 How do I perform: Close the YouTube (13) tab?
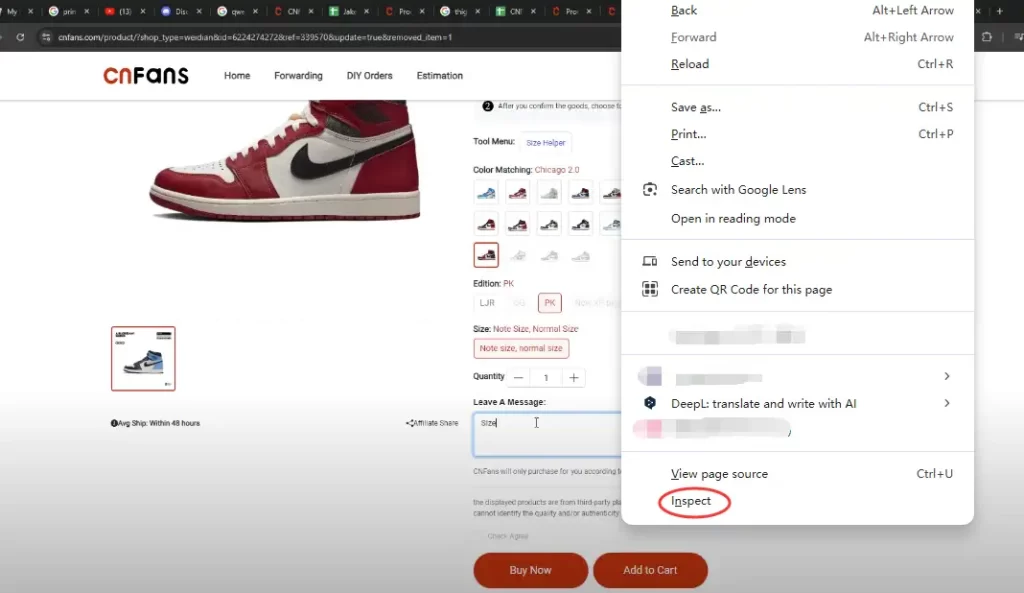click(143, 11)
